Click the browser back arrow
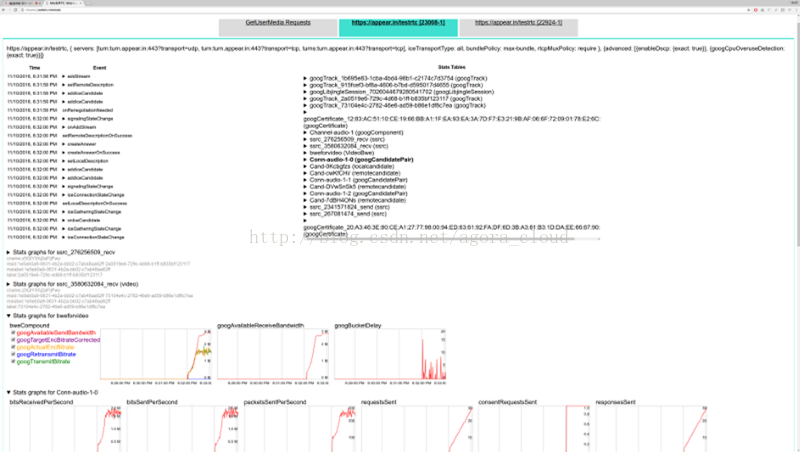 pos(4,10)
